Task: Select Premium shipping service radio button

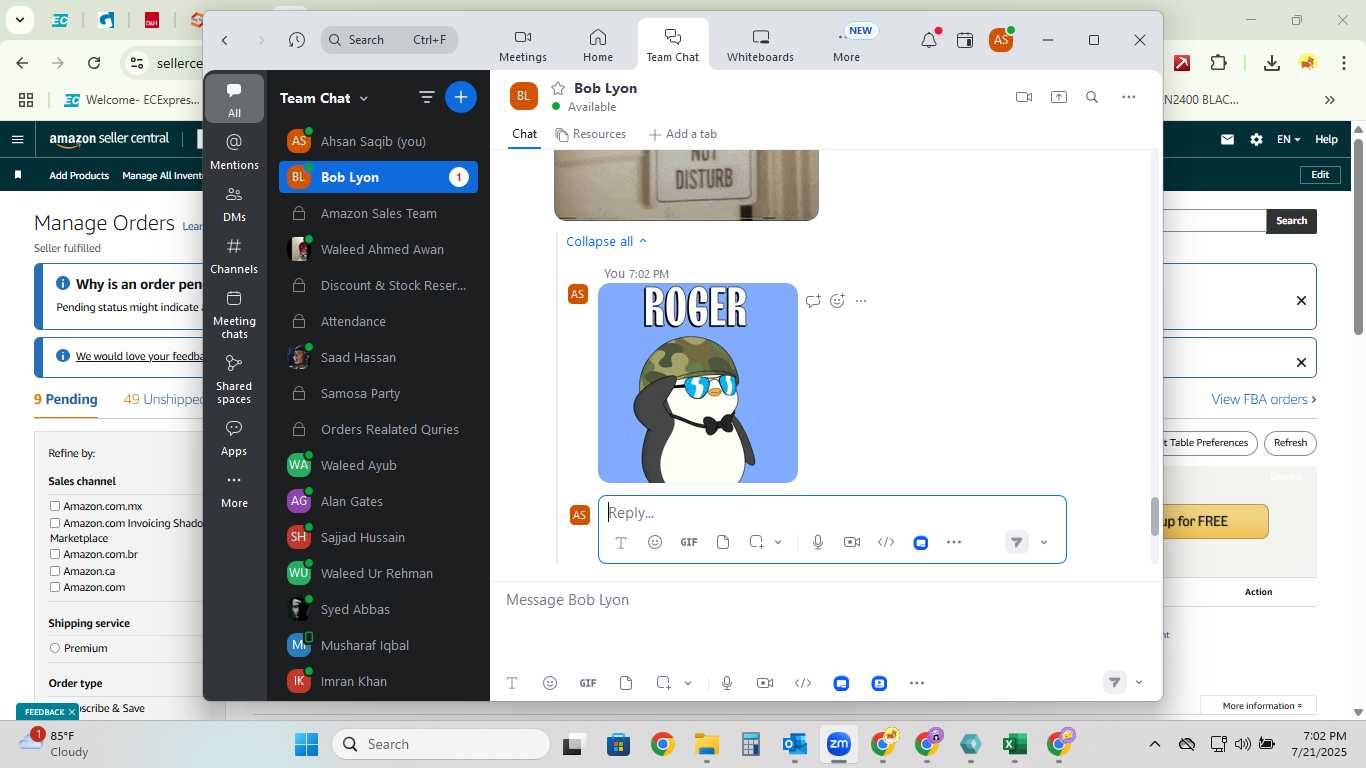Action: pyautogui.click(x=55, y=648)
